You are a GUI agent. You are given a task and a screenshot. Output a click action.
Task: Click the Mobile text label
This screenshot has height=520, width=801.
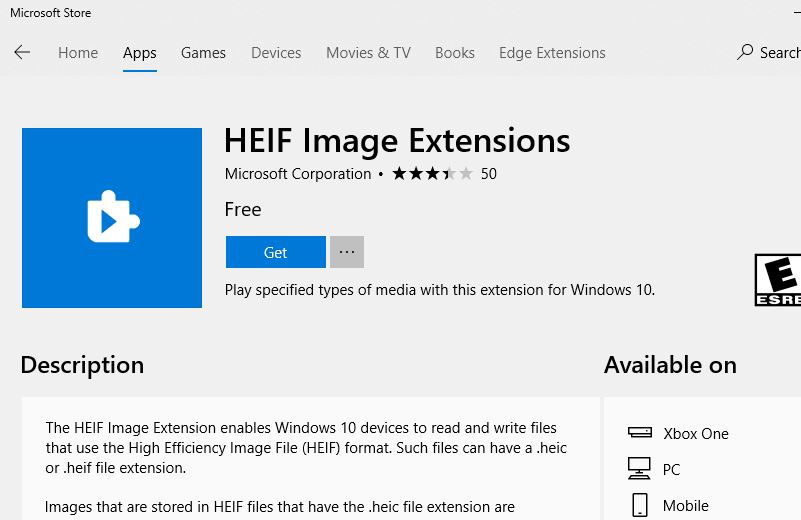[x=686, y=506]
